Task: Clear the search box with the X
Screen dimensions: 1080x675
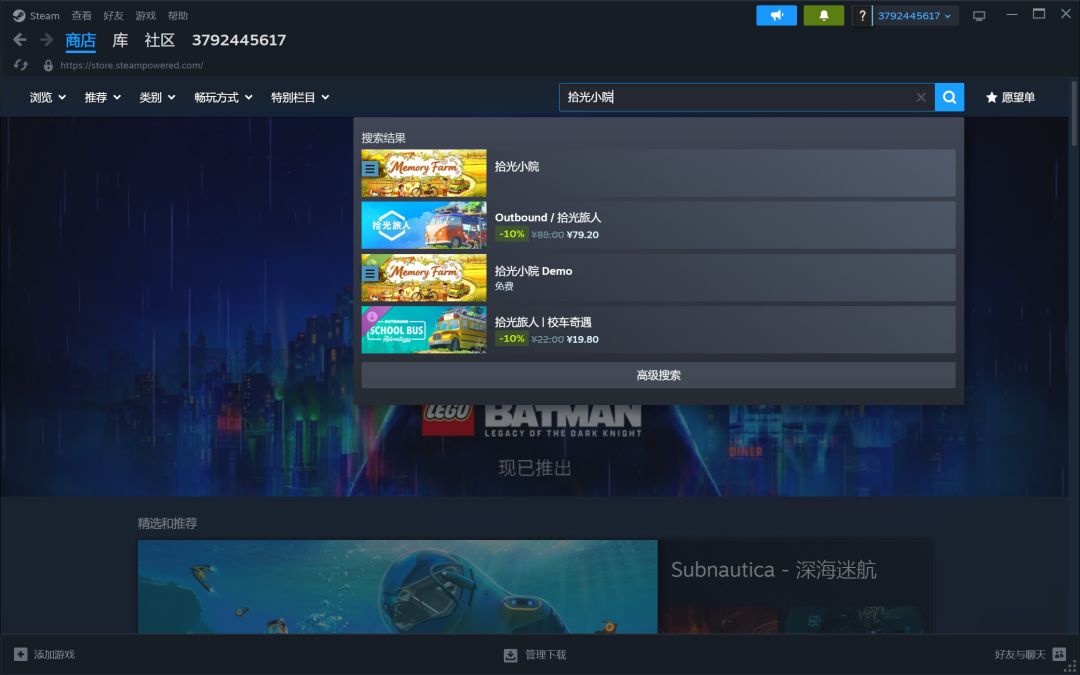Action: [x=921, y=97]
